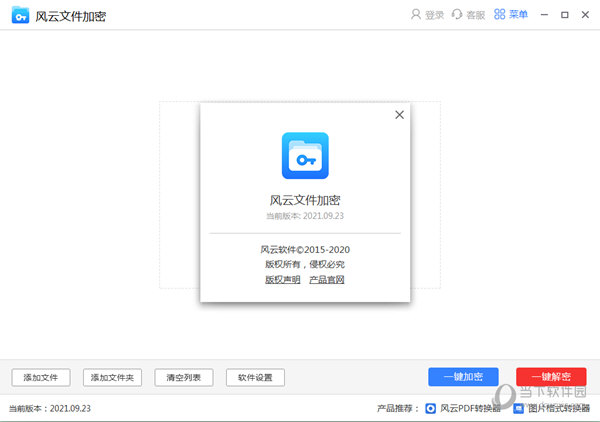The width and height of the screenshot is (600, 422).
Task: Click the 菜单 grid icon
Action: [x=499, y=15]
